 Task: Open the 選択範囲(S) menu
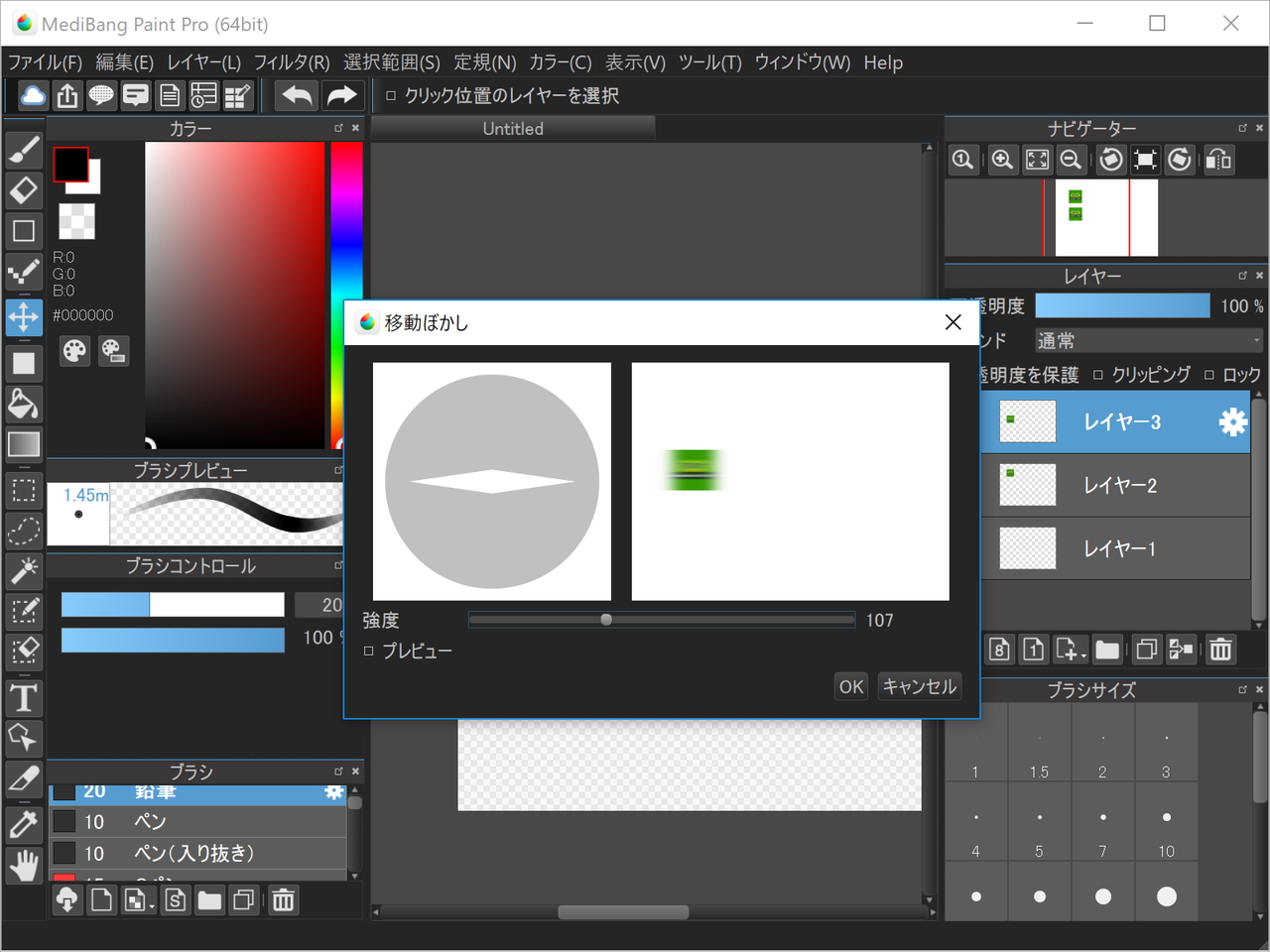coord(392,62)
